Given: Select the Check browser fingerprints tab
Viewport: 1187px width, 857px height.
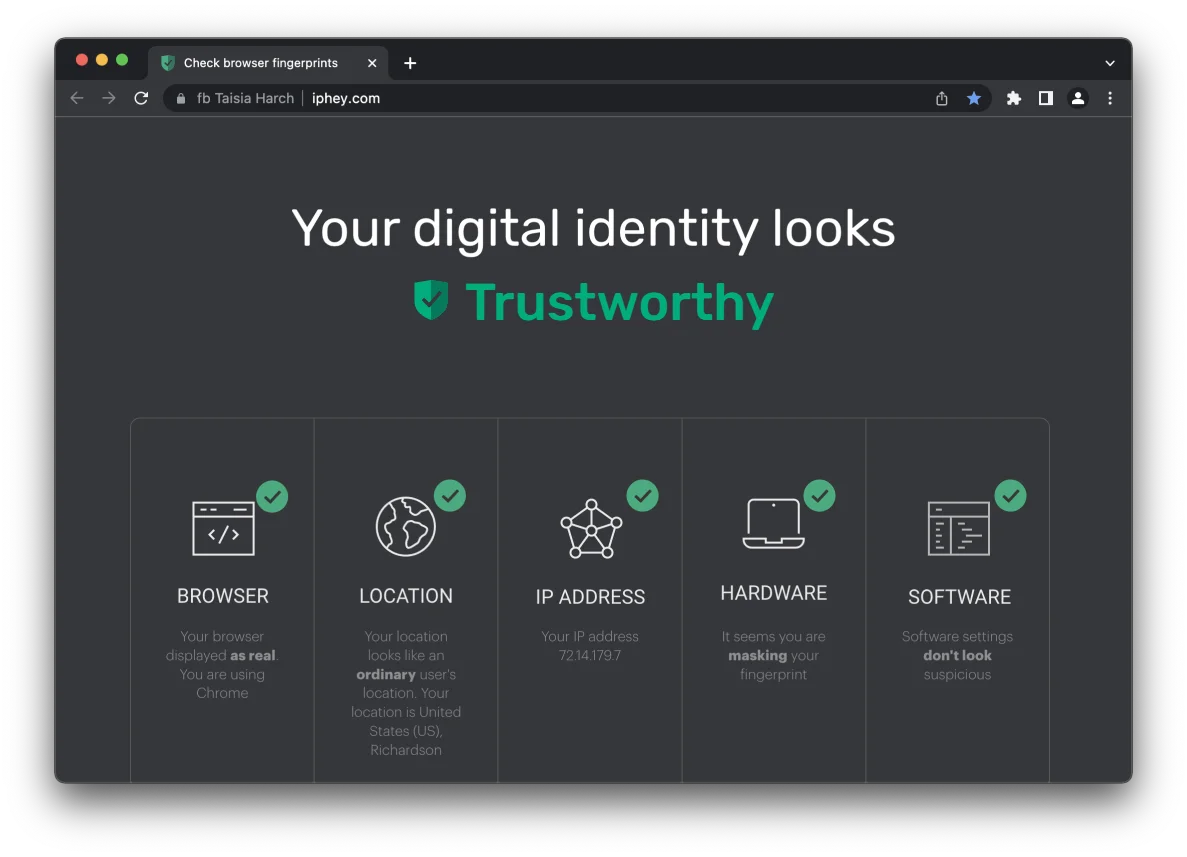Looking at the screenshot, I should point(268,63).
